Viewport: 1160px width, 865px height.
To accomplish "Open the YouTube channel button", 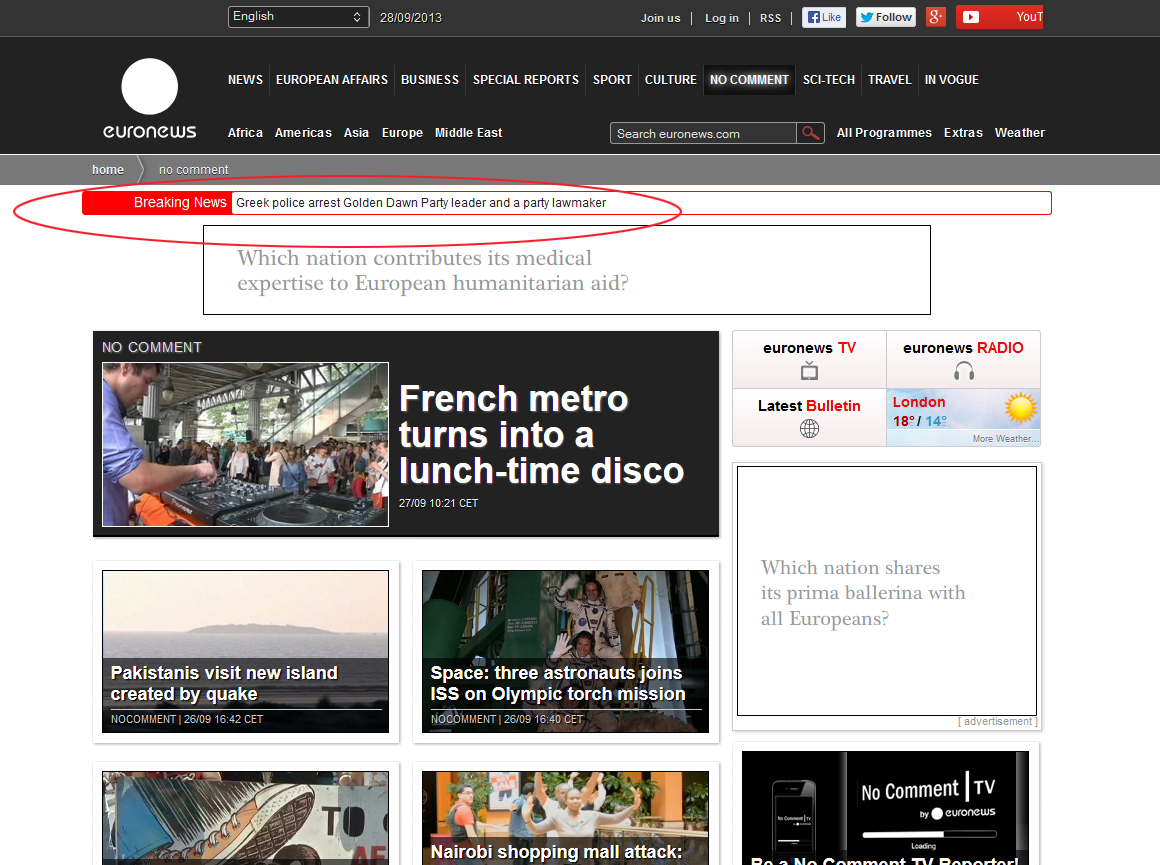I will (999, 17).
